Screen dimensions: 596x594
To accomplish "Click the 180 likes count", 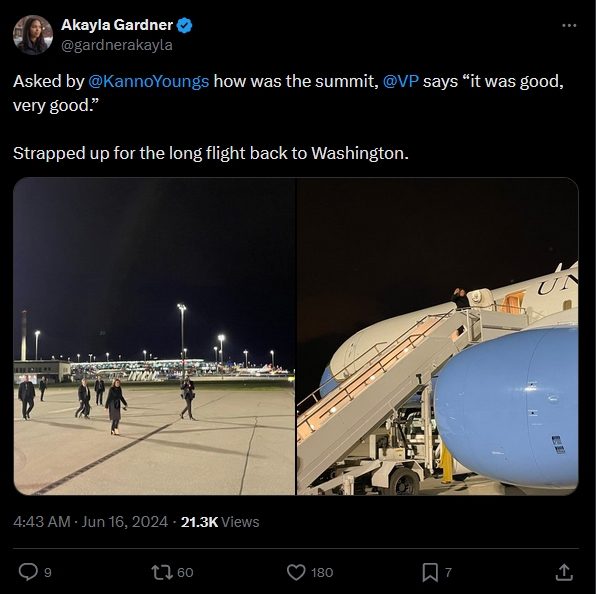I will coord(322,572).
